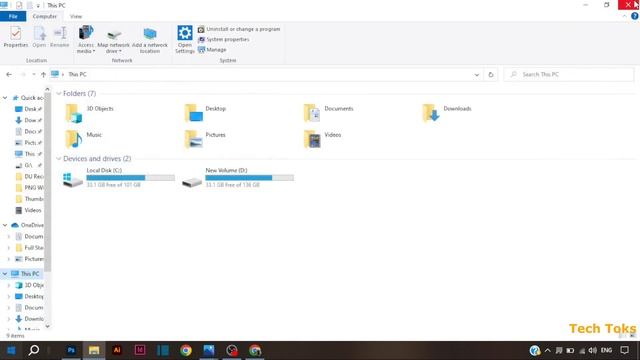Collapse OneDrive tree node
Image resolution: width=640 pixels, height=360 pixels.
click(5, 225)
